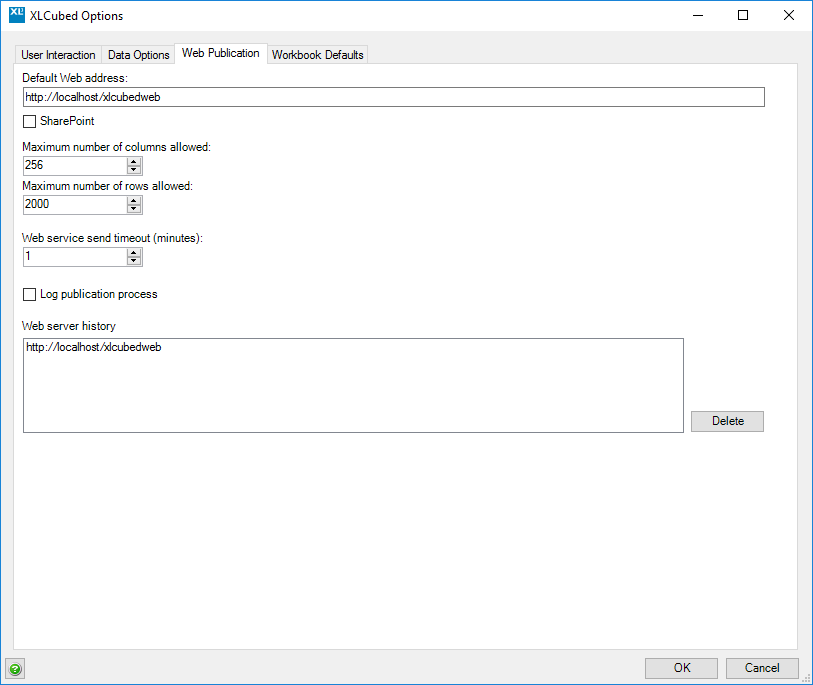
Task: Increase maximum columns with up arrow
Action: 134,162
